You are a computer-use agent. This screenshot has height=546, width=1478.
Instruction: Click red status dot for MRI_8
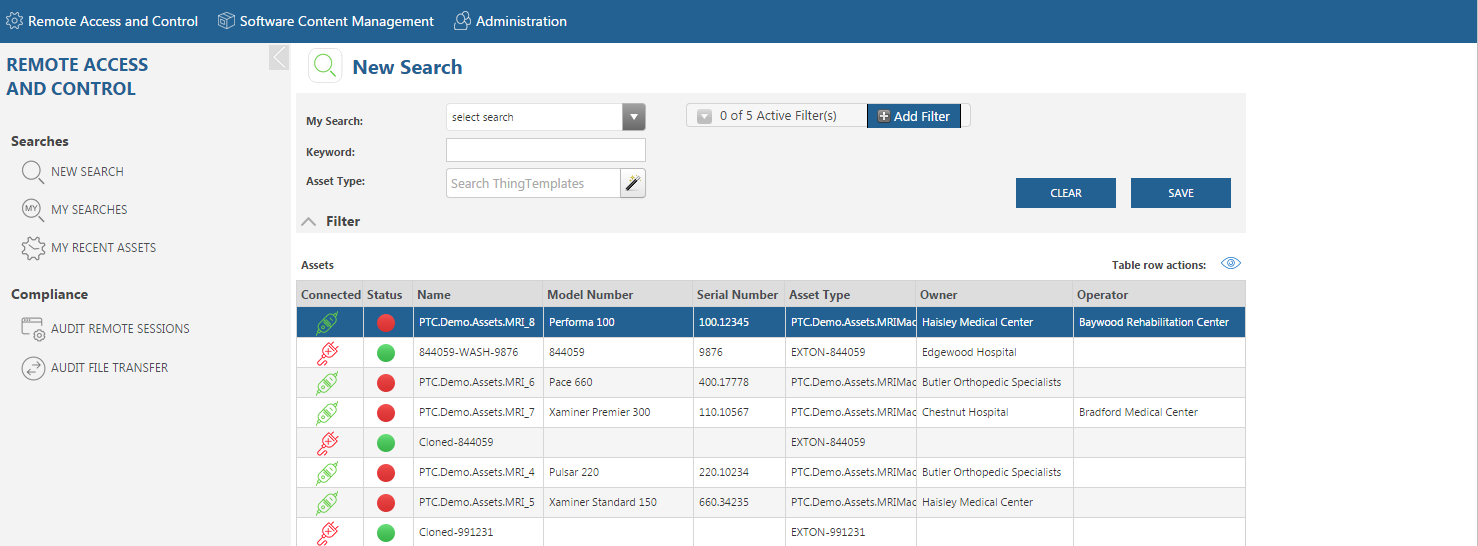[x=386, y=323]
